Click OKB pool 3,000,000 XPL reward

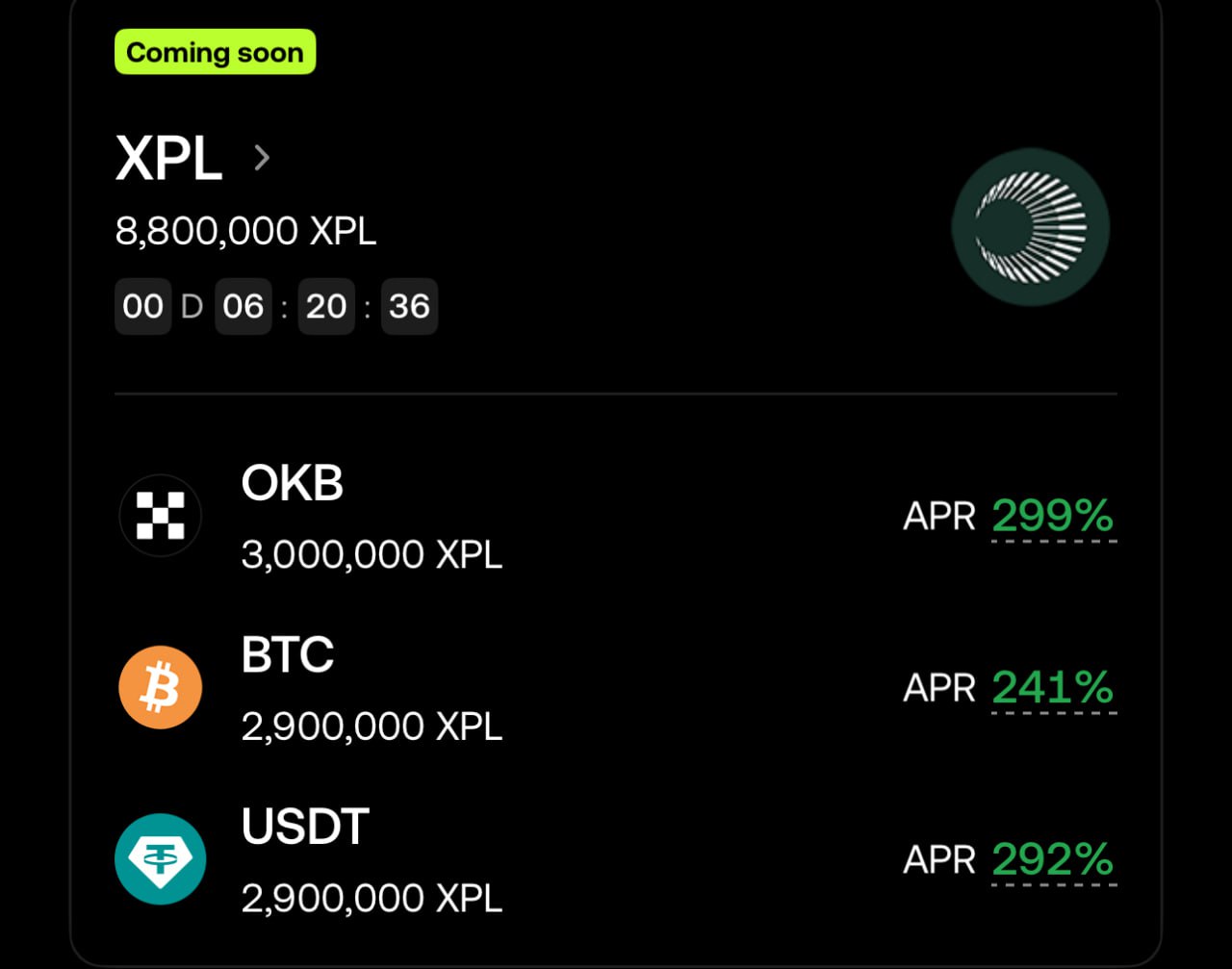click(372, 555)
